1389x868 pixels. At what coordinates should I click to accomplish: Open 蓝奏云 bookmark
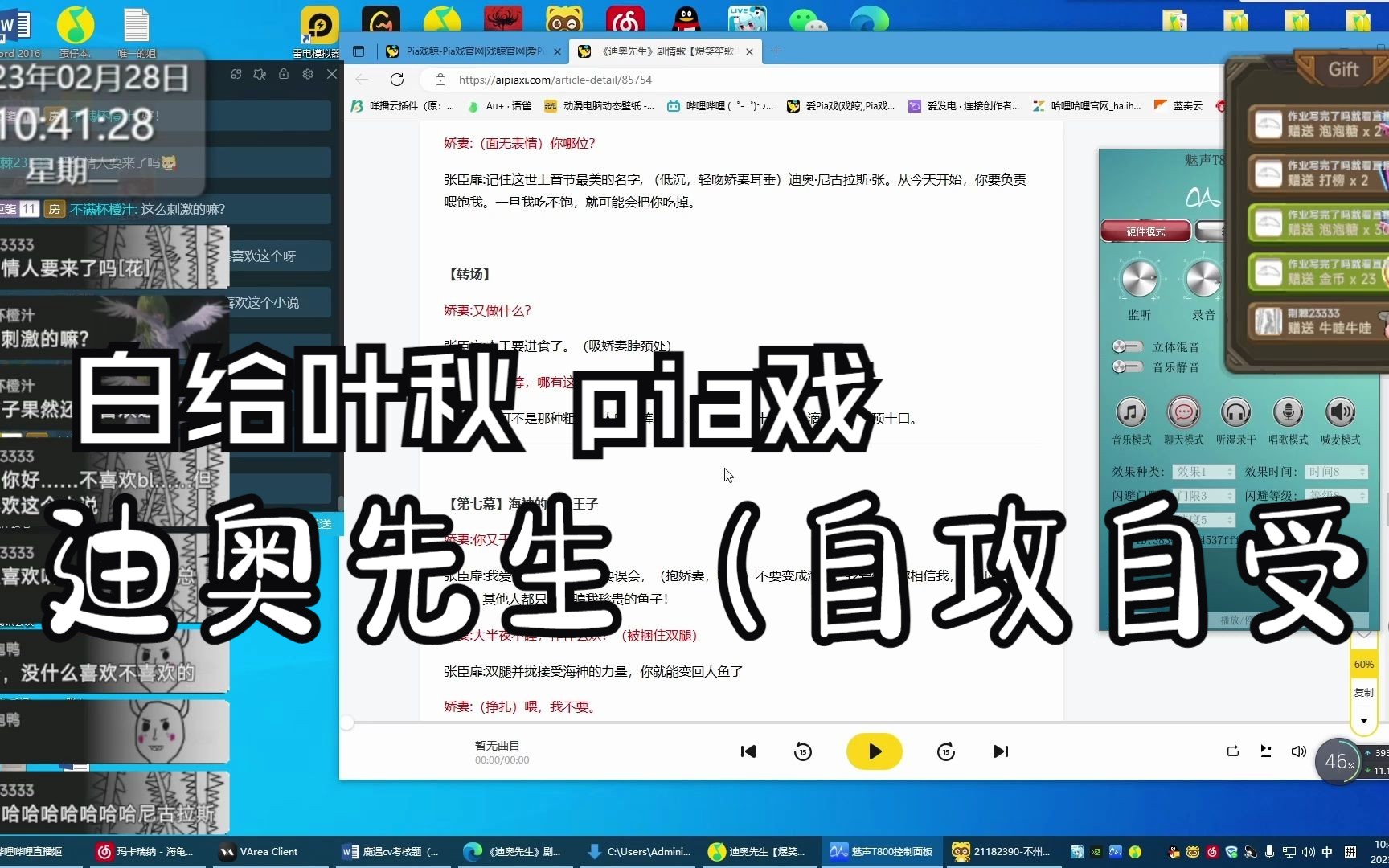pyautogui.click(x=1178, y=105)
